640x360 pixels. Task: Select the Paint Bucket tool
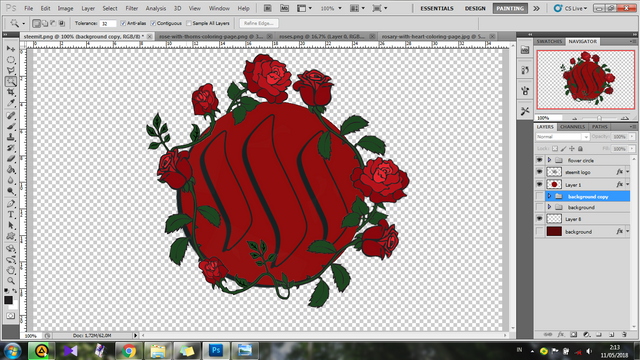tap(11, 169)
